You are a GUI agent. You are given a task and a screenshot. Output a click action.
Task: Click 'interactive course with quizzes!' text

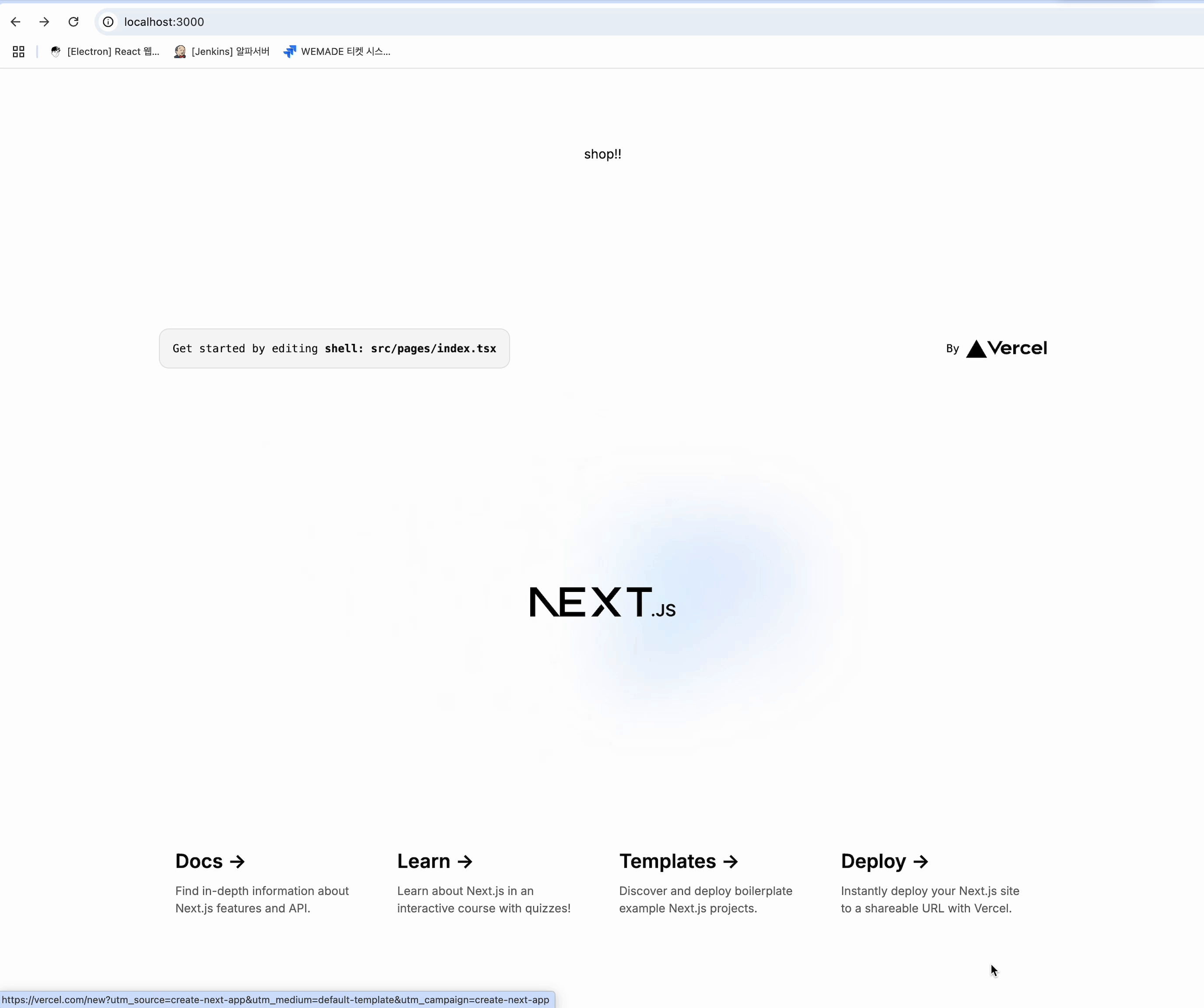484,908
